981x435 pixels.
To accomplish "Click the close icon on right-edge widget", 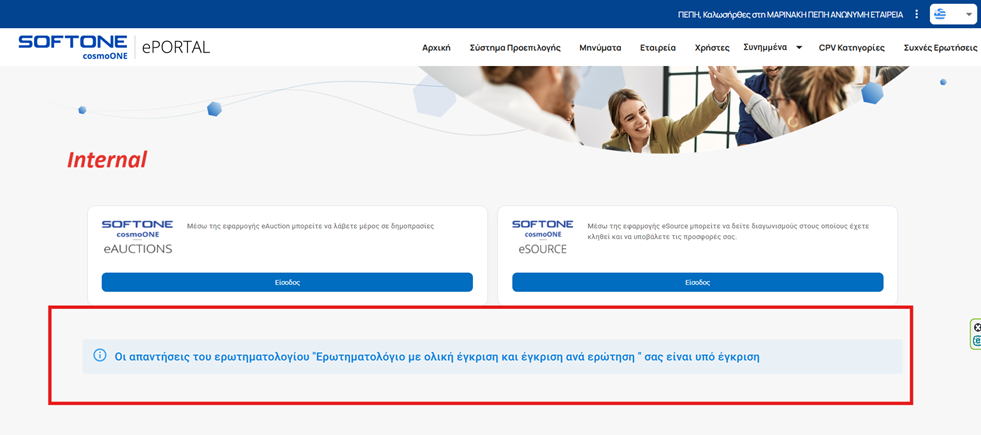I will [x=977, y=327].
